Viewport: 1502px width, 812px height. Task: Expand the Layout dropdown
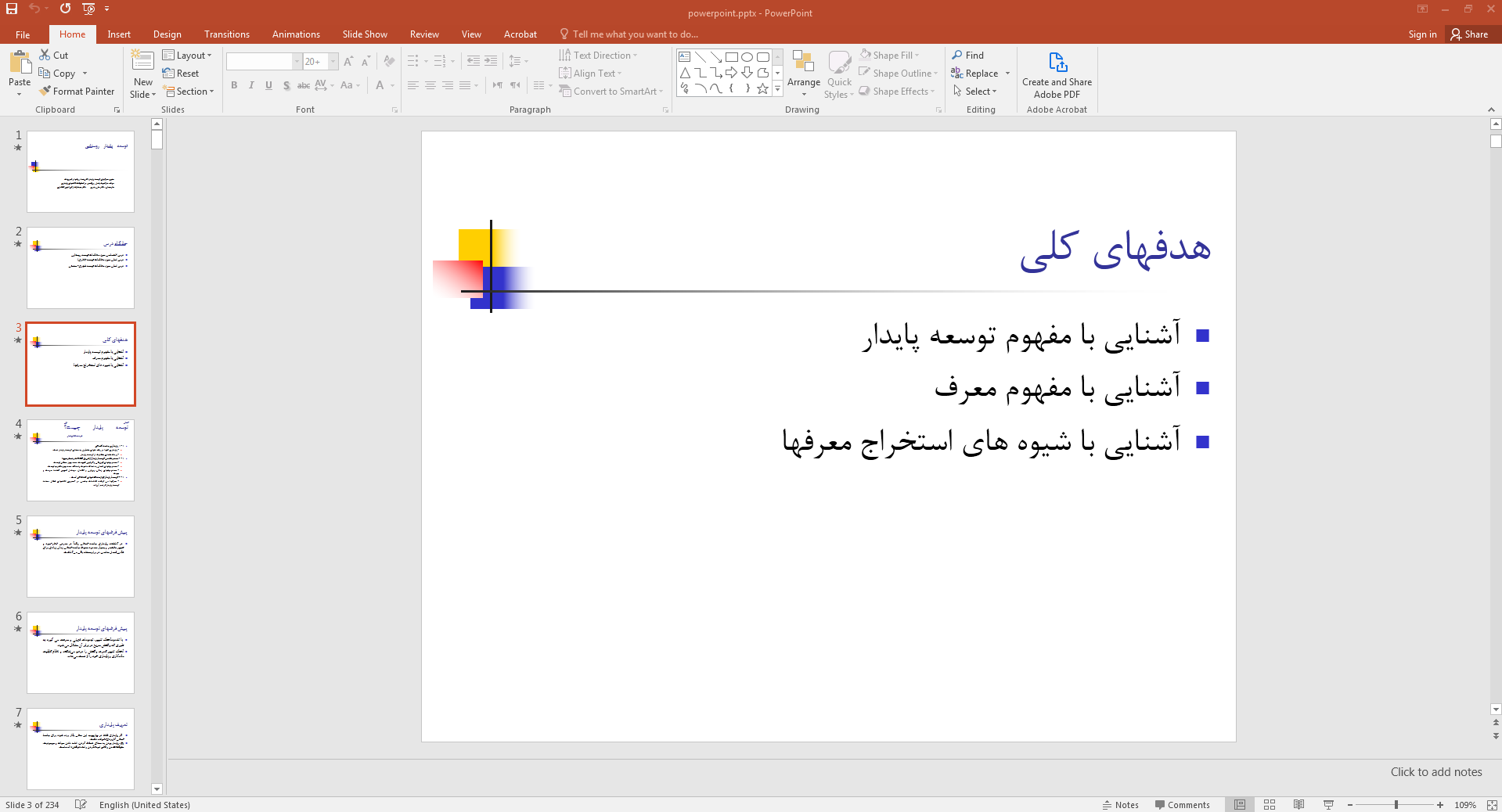click(x=187, y=56)
